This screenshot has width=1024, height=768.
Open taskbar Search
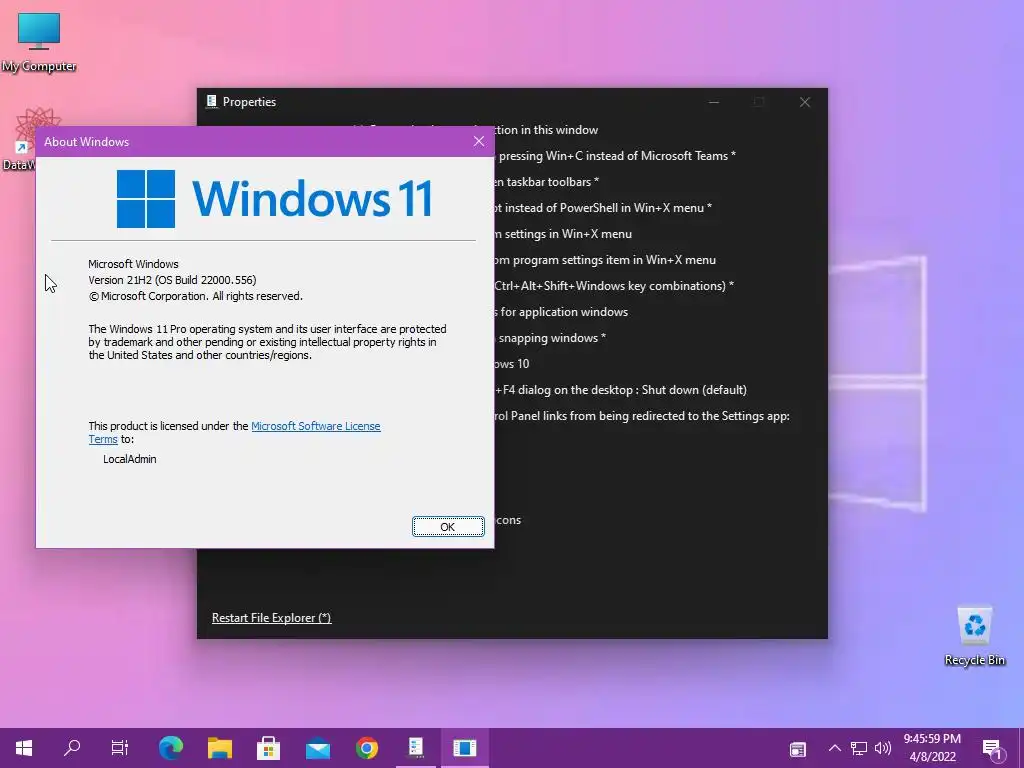pyautogui.click(x=72, y=748)
